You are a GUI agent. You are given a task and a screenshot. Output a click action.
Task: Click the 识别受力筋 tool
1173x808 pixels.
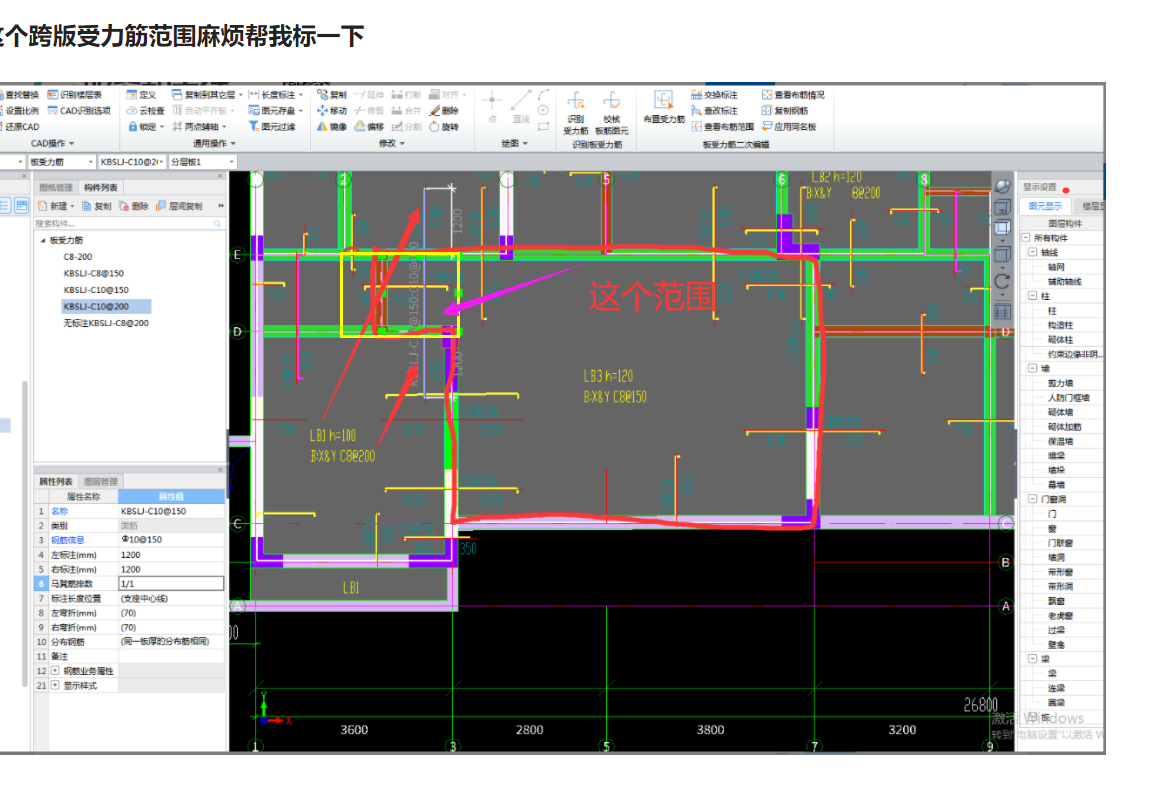tap(575, 113)
